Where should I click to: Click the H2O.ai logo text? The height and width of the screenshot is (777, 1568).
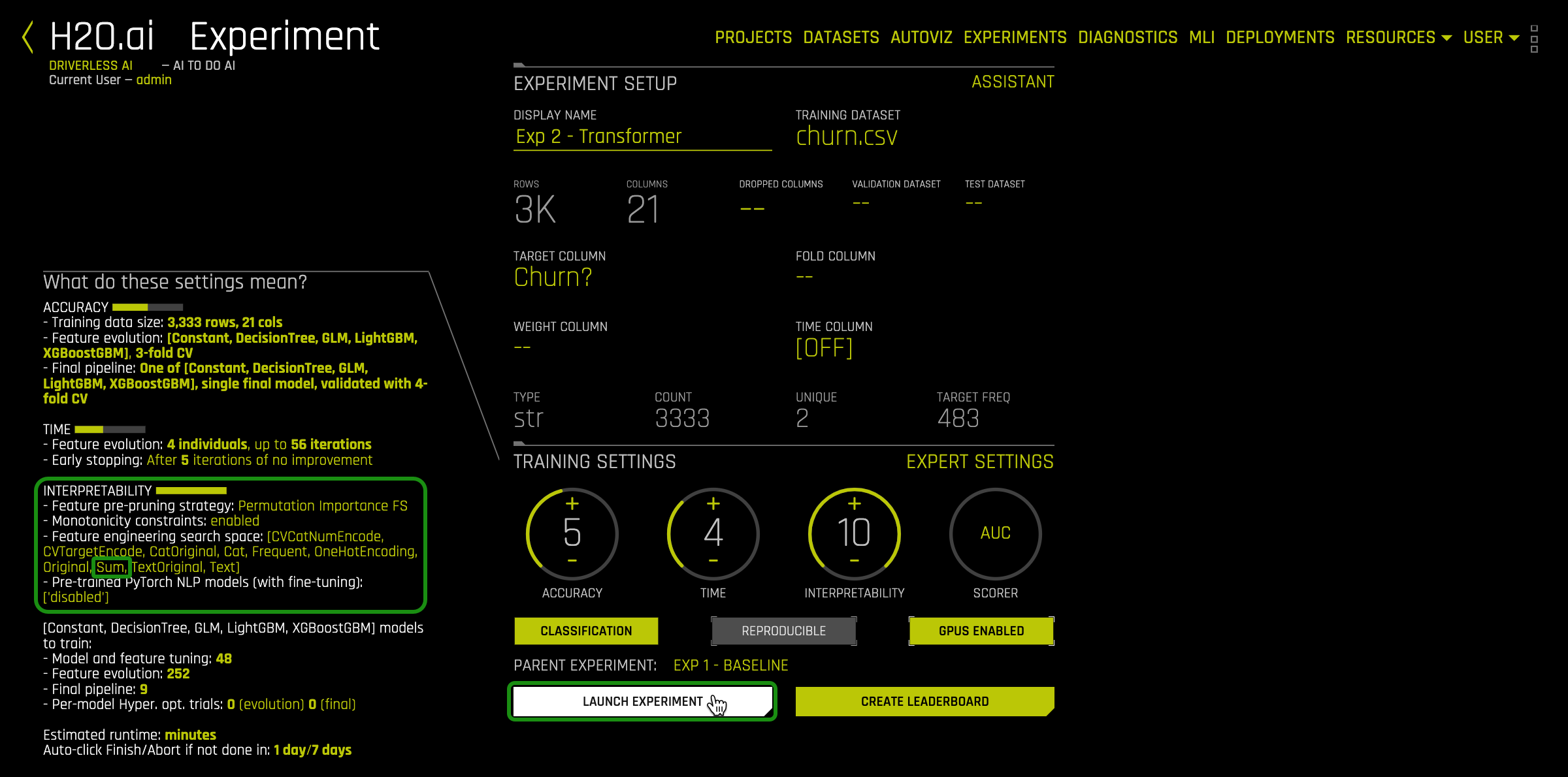pos(102,37)
